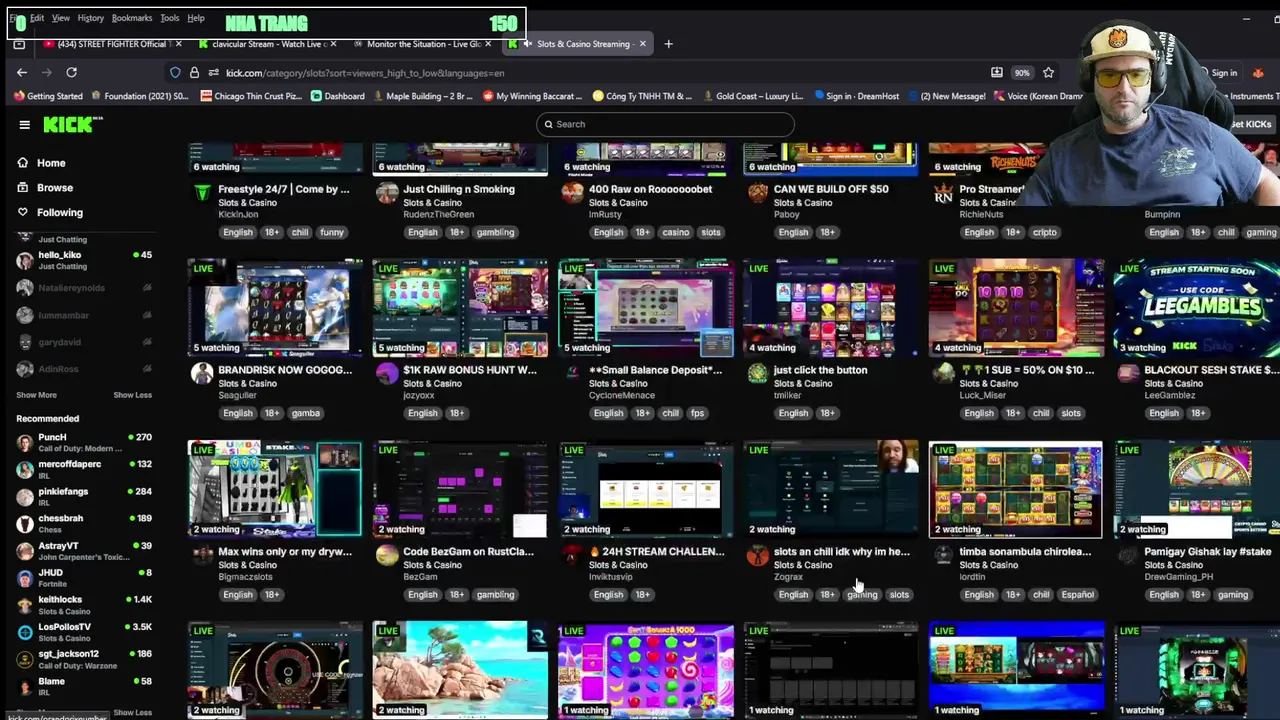This screenshot has width=1280, height=720.
Task: Click the Seaguller streamer avatar
Action: pyautogui.click(x=202, y=374)
